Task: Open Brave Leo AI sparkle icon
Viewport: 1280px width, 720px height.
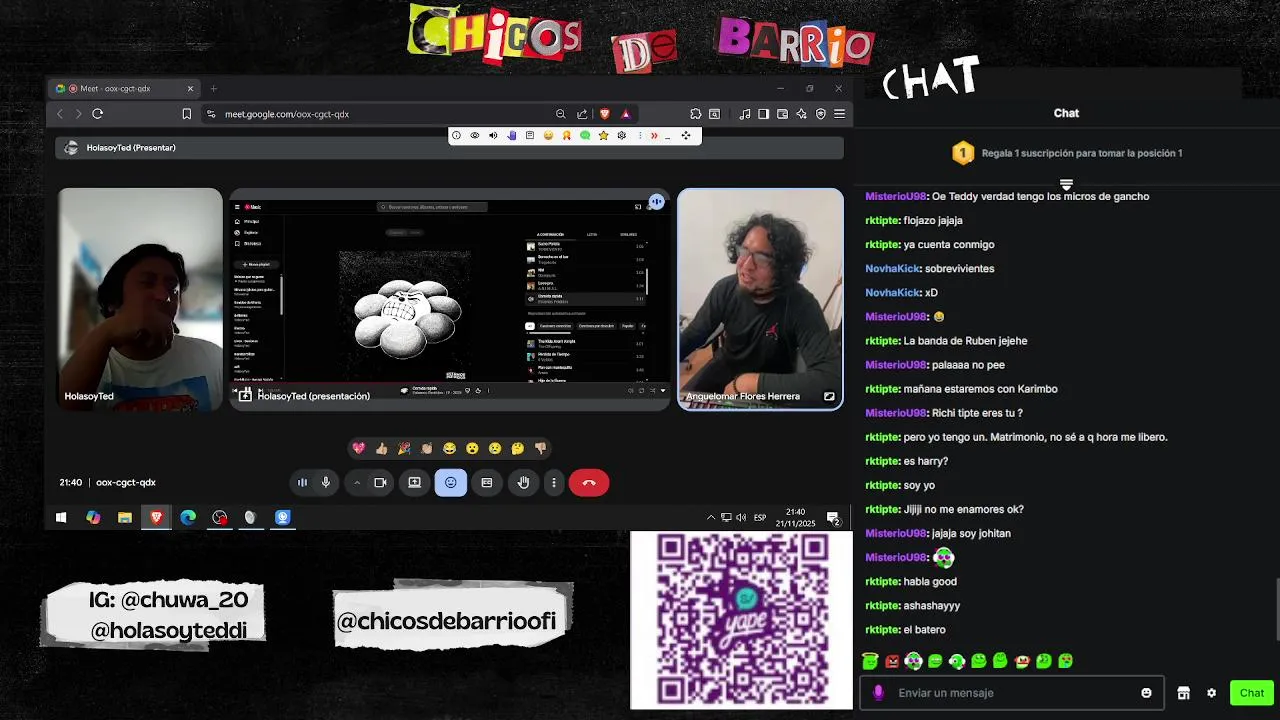Action: 802,114
